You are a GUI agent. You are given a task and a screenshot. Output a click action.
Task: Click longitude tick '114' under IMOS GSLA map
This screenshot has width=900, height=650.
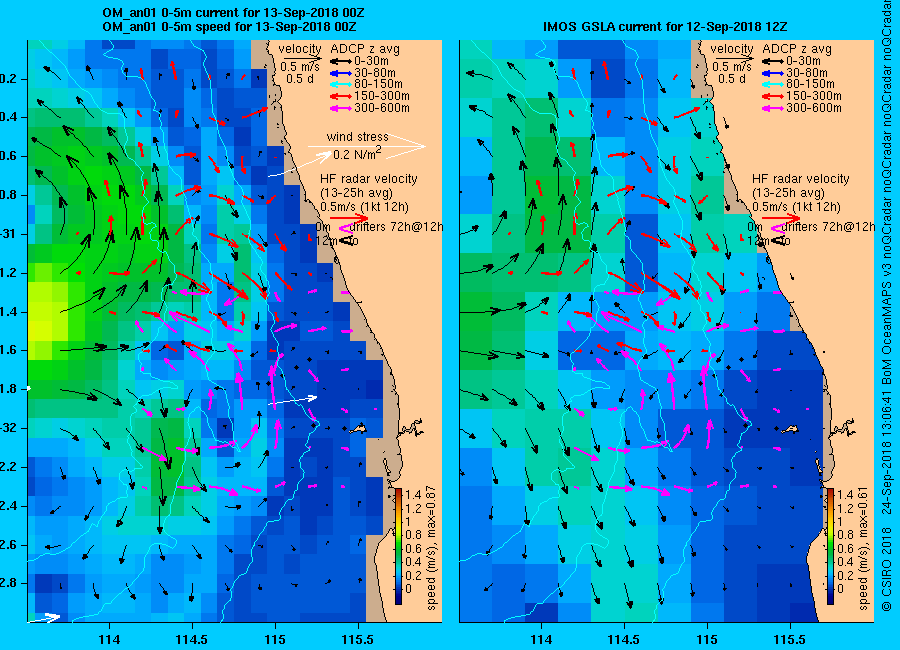[x=541, y=639]
